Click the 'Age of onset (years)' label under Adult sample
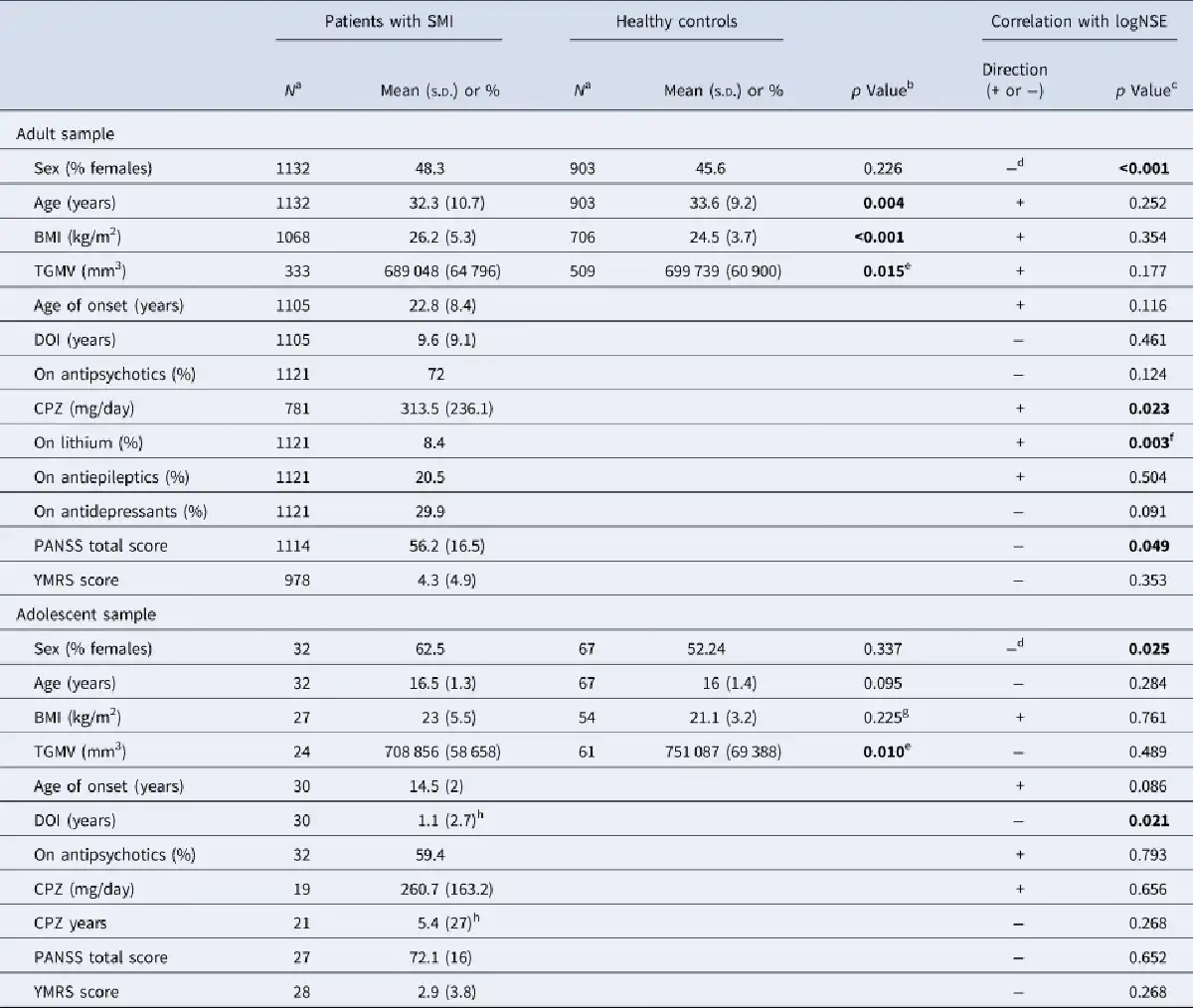 tap(108, 305)
